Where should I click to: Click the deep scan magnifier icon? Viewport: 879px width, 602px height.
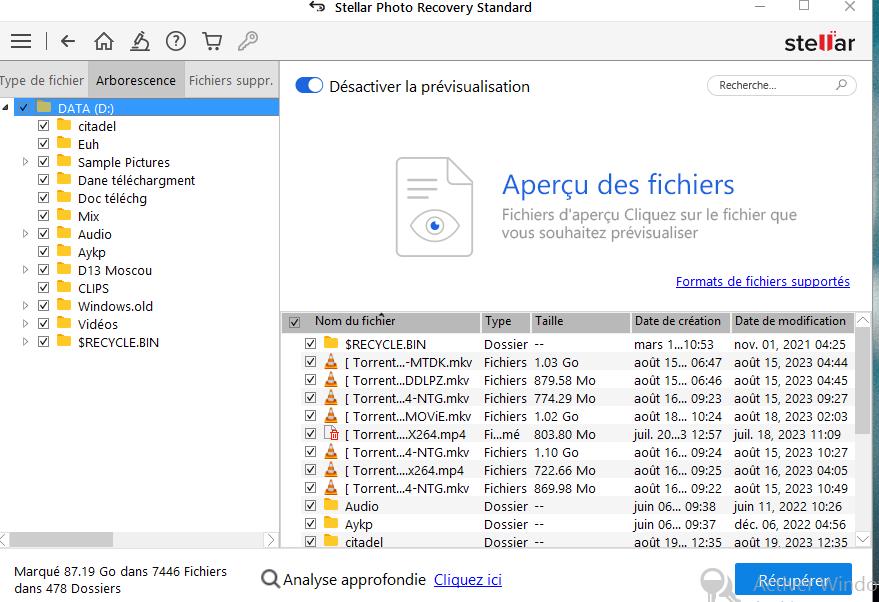(x=270, y=579)
